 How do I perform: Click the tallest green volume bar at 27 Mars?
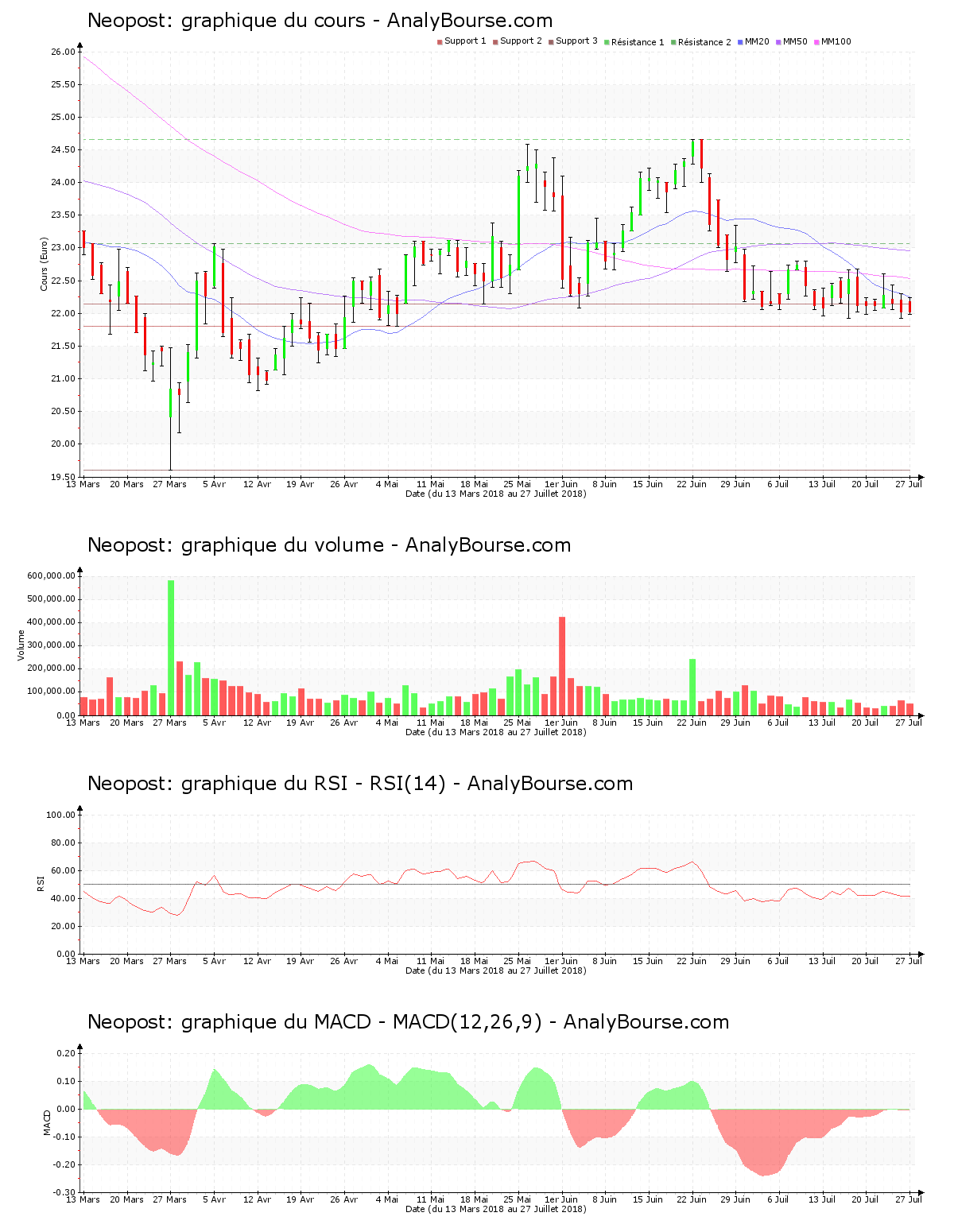pyautogui.click(x=171, y=648)
